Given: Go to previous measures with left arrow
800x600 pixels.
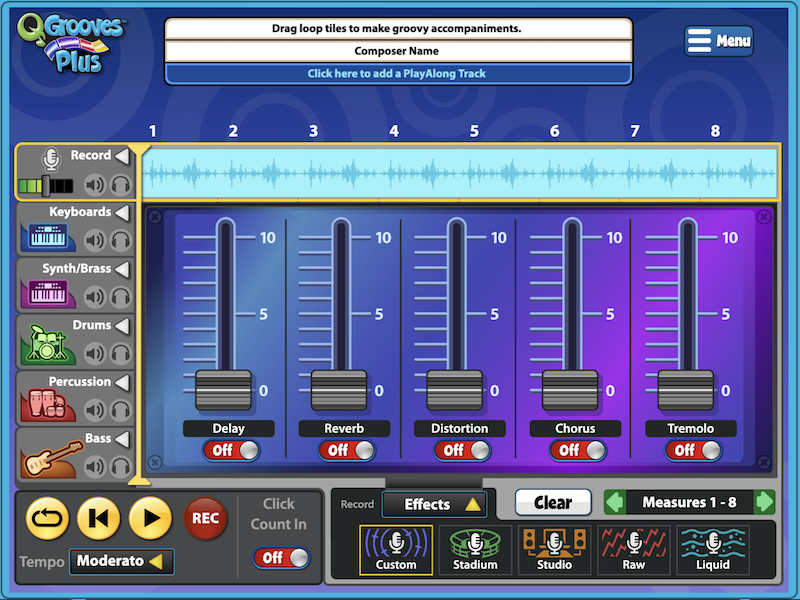Looking at the screenshot, I should pos(615,503).
